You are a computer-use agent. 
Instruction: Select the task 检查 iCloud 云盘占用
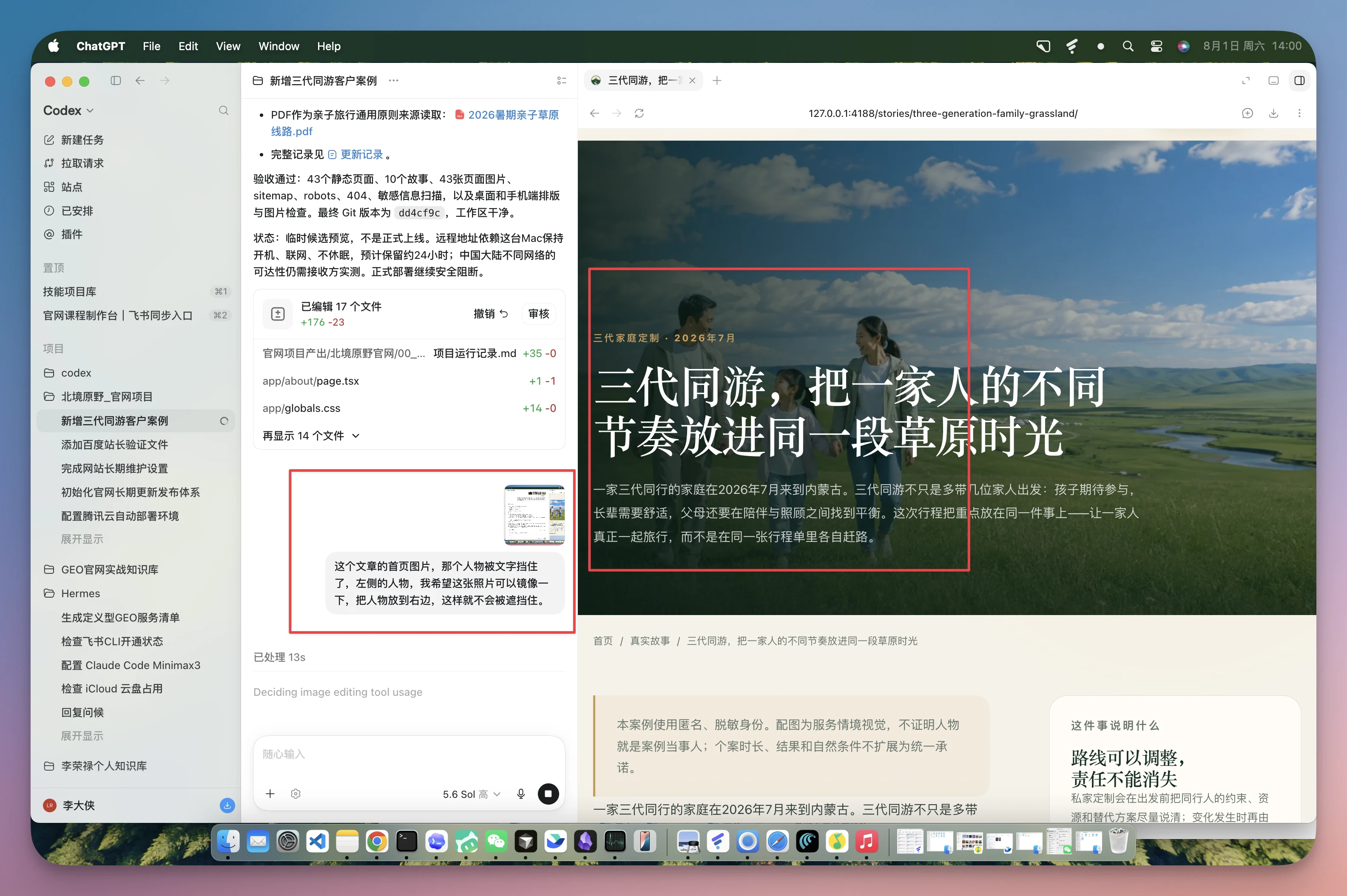tap(112, 689)
